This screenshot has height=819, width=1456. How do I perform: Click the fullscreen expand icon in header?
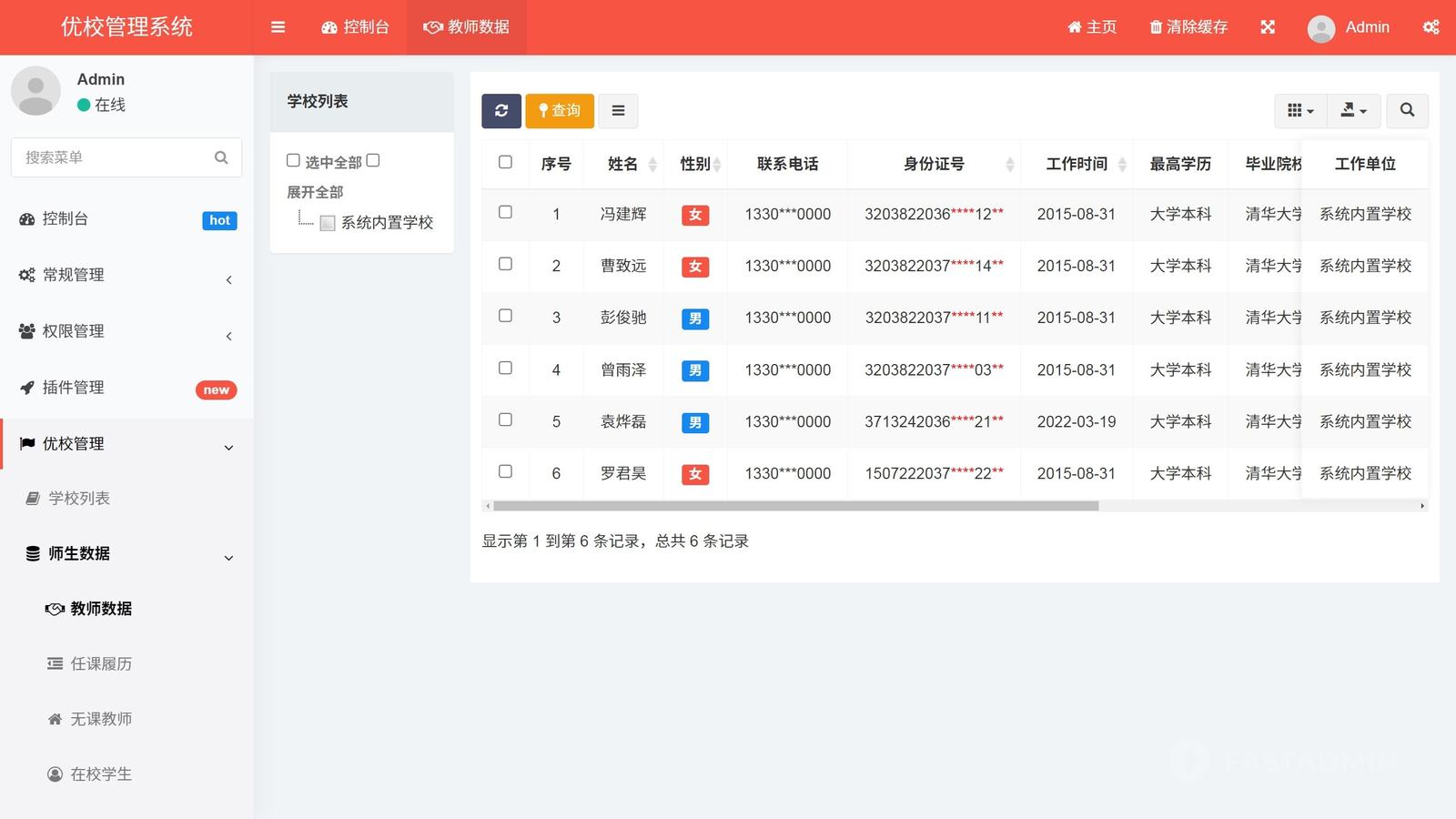(1268, 27)
